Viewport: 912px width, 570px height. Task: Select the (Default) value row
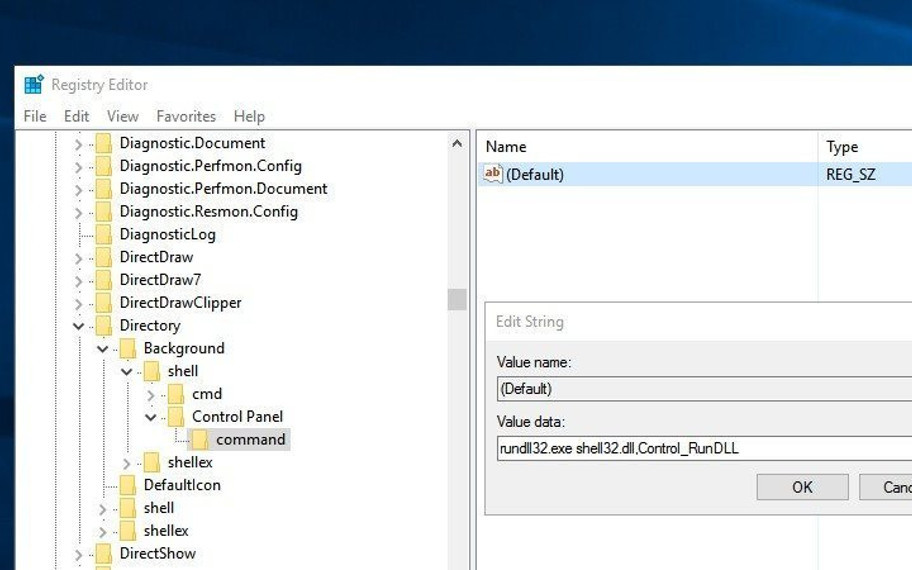pyautogui.click(x=695, y=174)
